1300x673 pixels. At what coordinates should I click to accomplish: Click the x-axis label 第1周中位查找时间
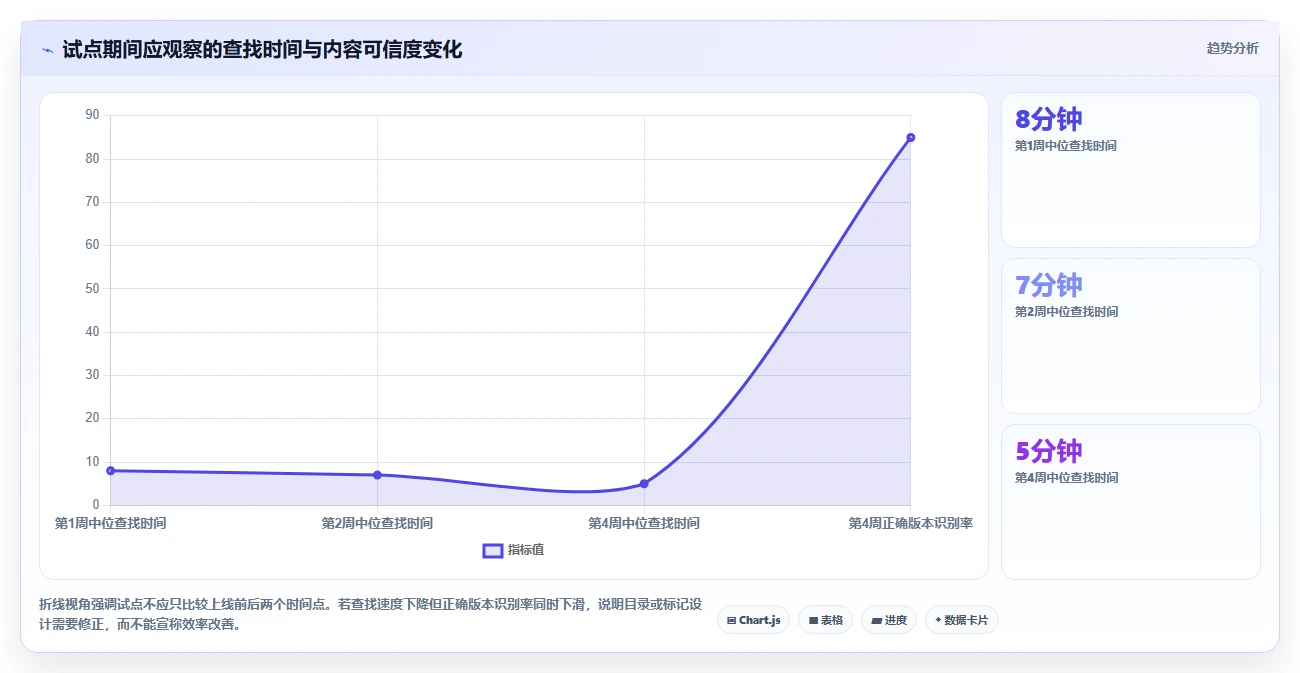click(110, 523)
